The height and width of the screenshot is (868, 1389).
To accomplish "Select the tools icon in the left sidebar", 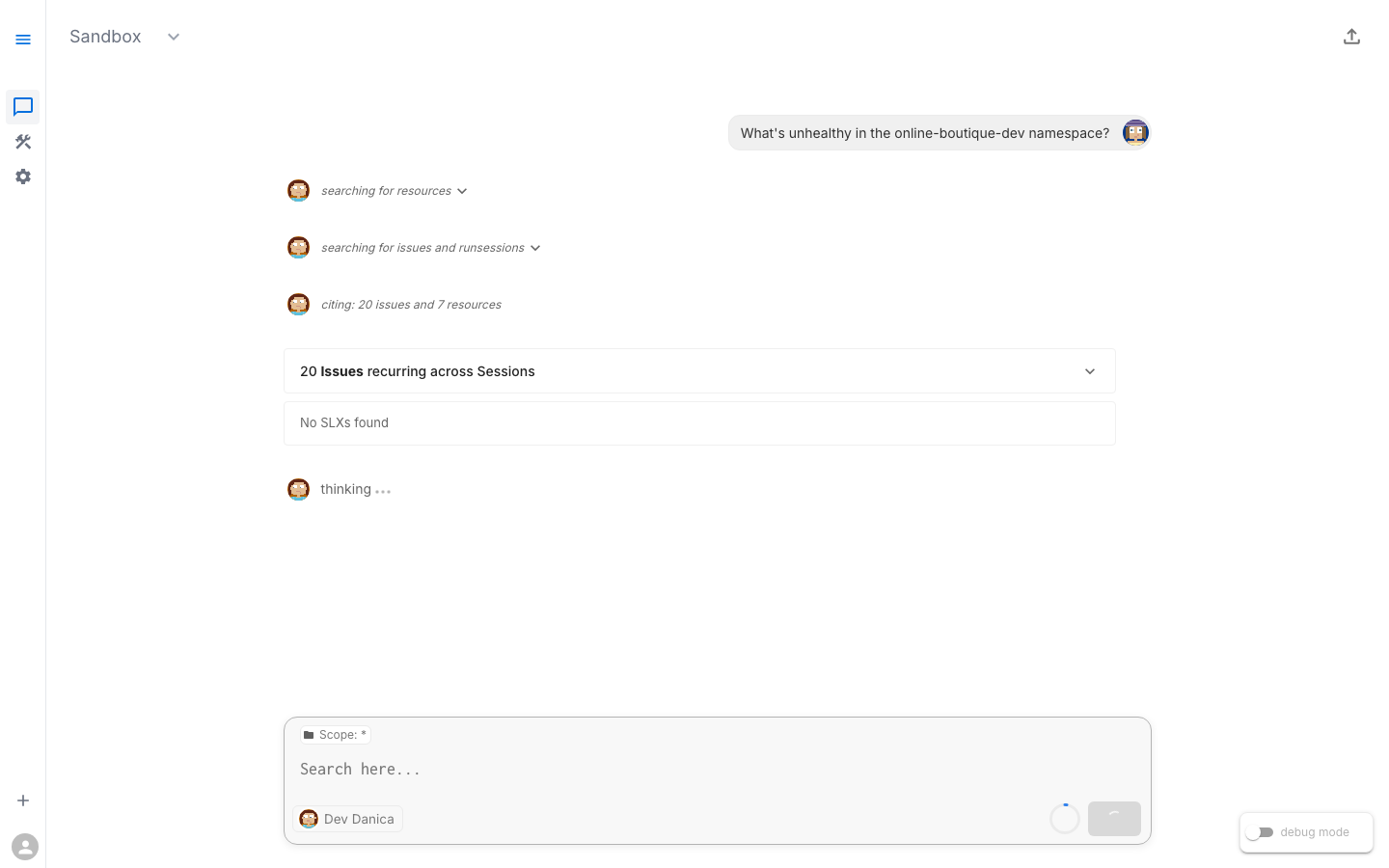I will tap(23, 142).
